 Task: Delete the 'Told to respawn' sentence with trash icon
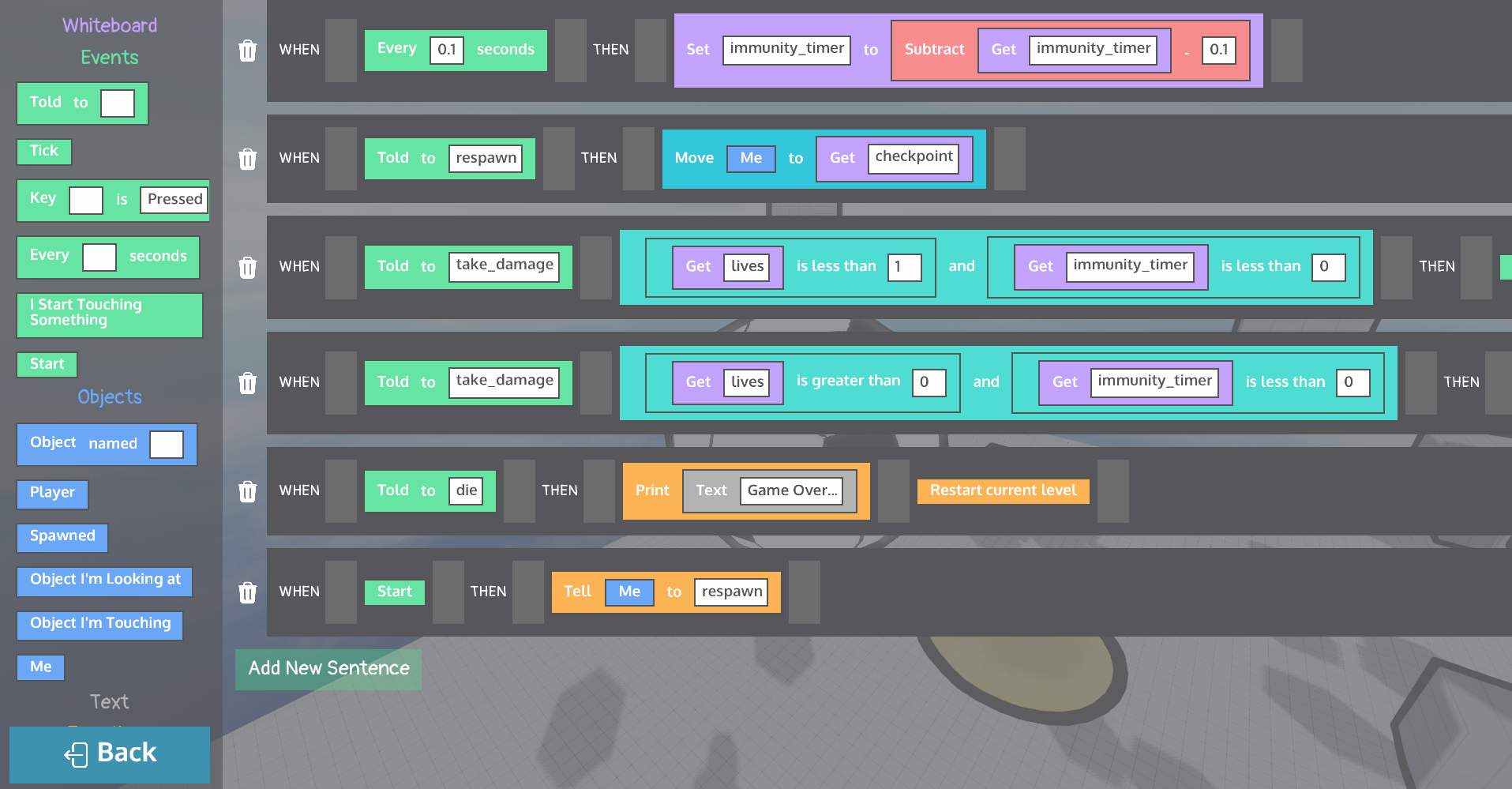(x=247, y=159)
